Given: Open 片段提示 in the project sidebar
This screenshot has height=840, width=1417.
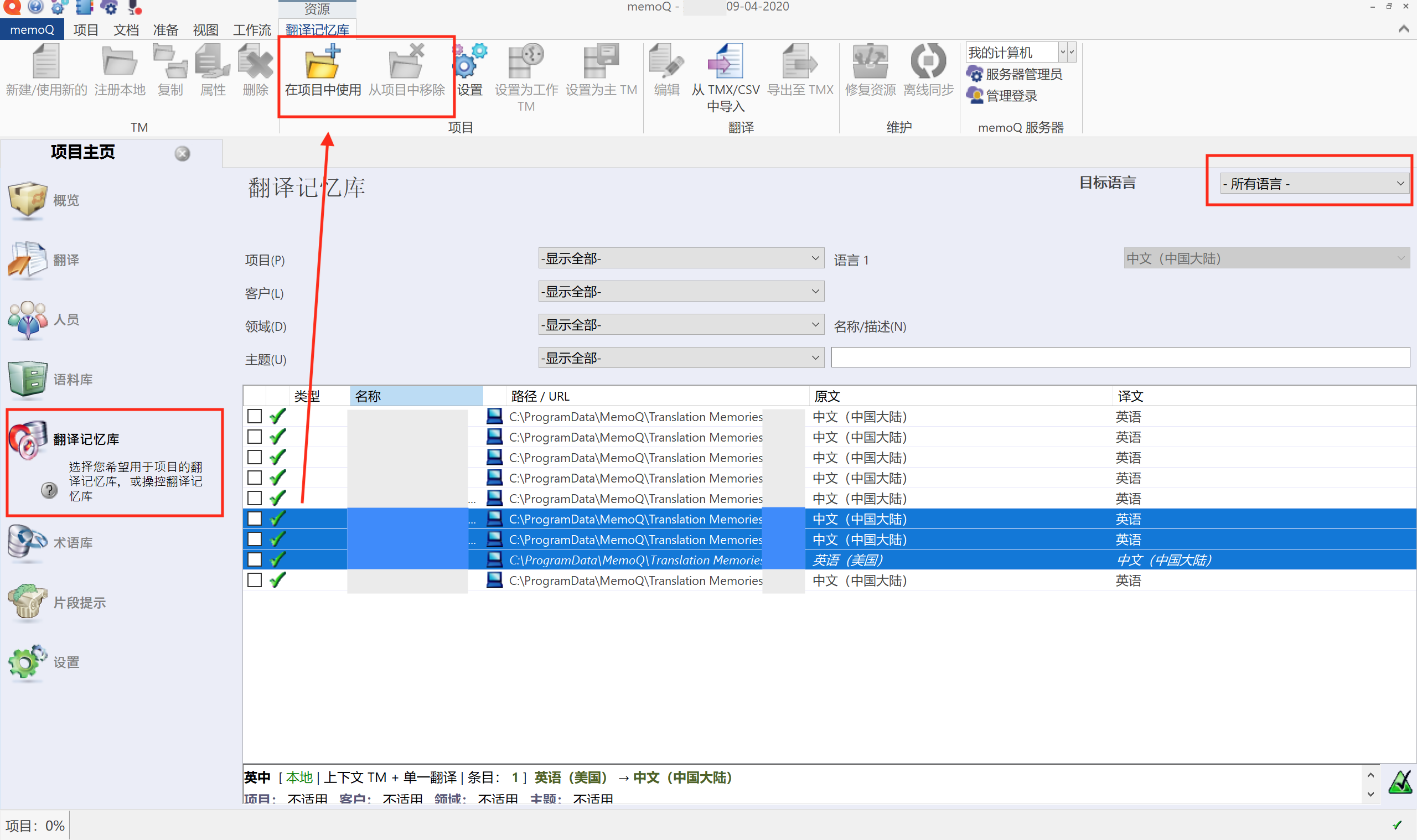Looking at the screenshot, I should pyautogui.click(x=56, y=602).
